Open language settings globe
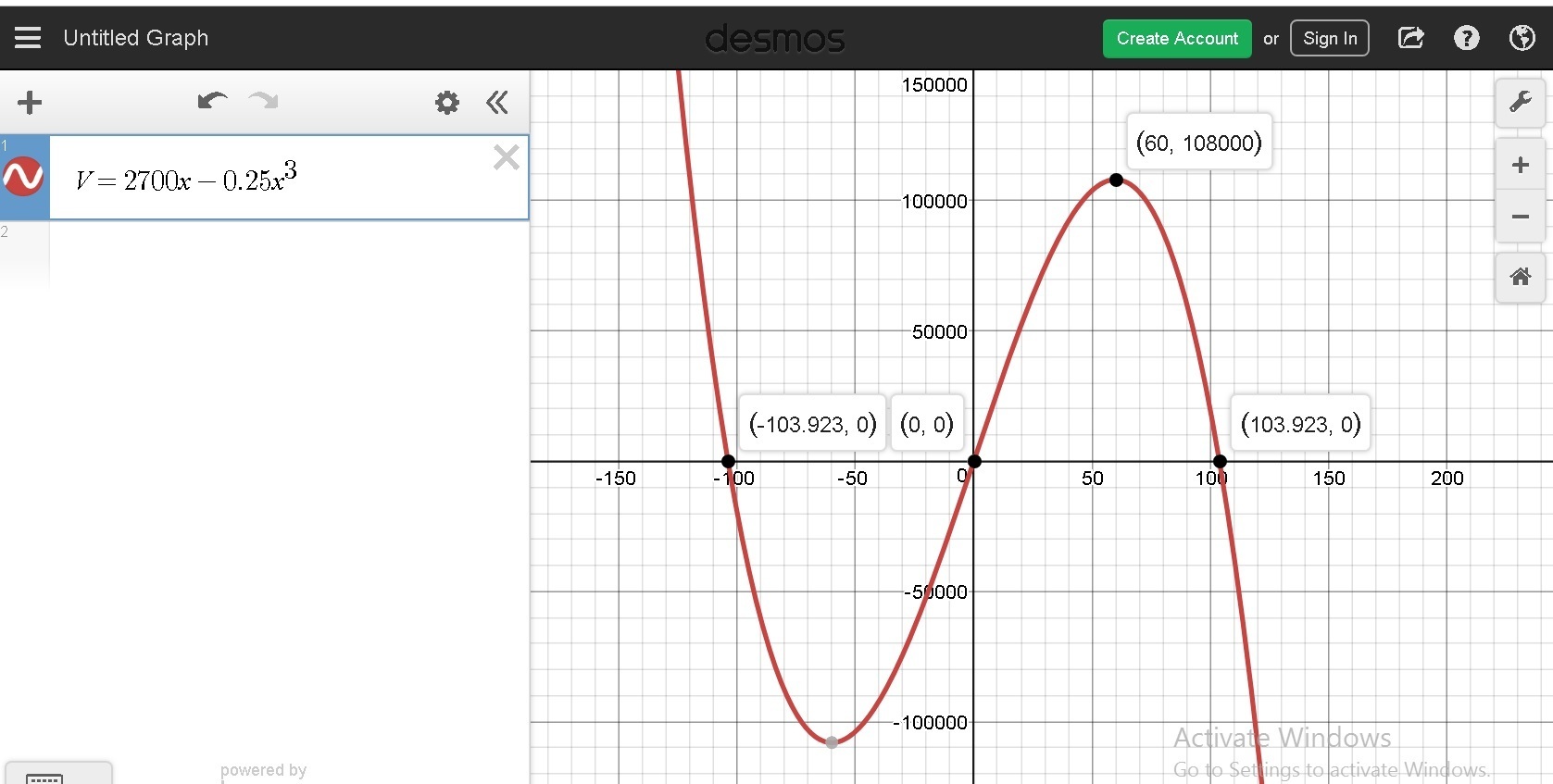1553x784 pixels. tap(1522, 38)
